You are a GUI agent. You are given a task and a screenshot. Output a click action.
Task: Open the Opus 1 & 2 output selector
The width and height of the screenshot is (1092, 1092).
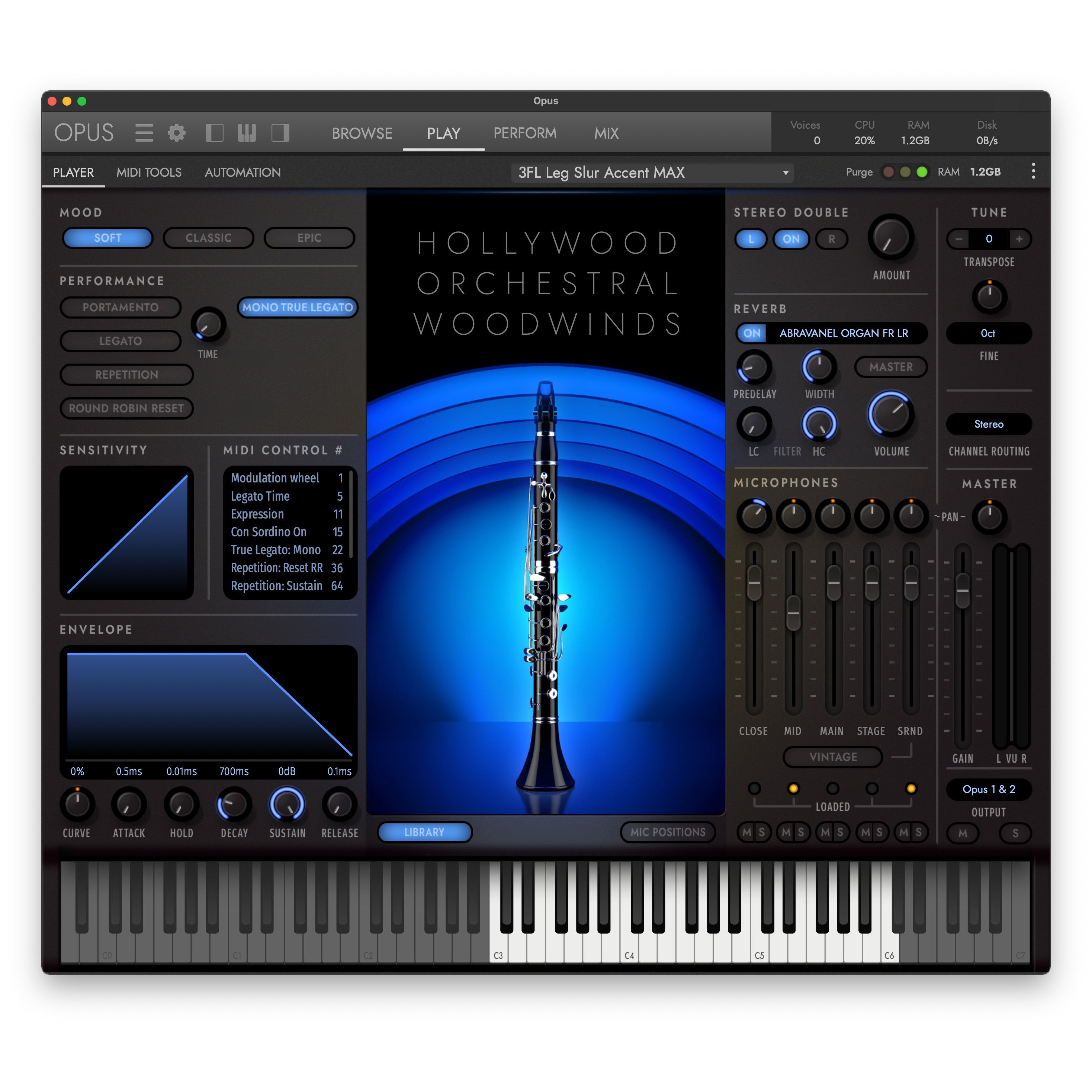[989, 789]
